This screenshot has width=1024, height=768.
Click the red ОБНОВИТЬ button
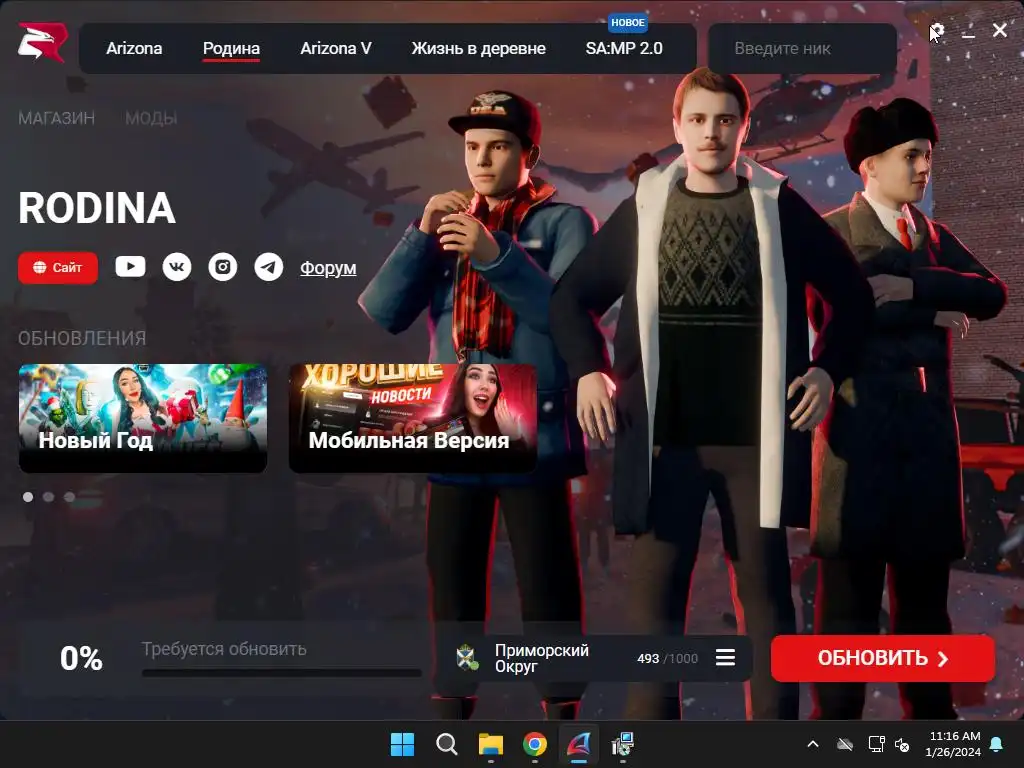point(883,658)
